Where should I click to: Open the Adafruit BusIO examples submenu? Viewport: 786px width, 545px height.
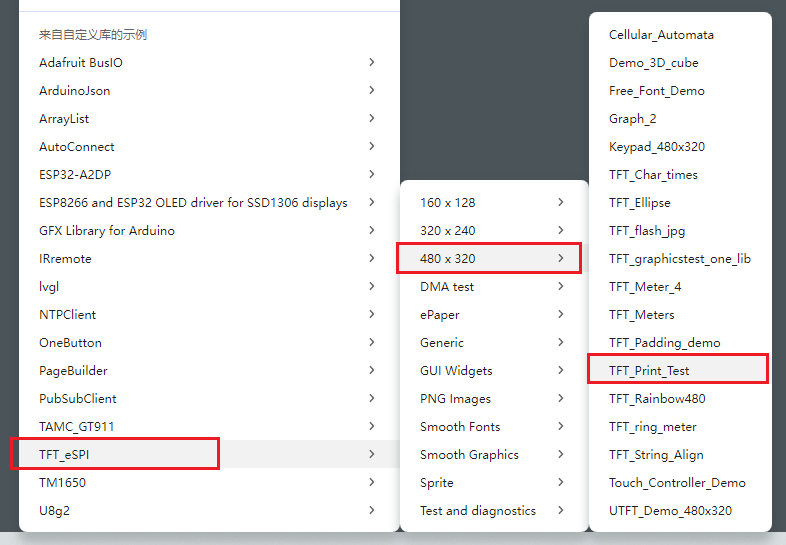click(209, 63)
